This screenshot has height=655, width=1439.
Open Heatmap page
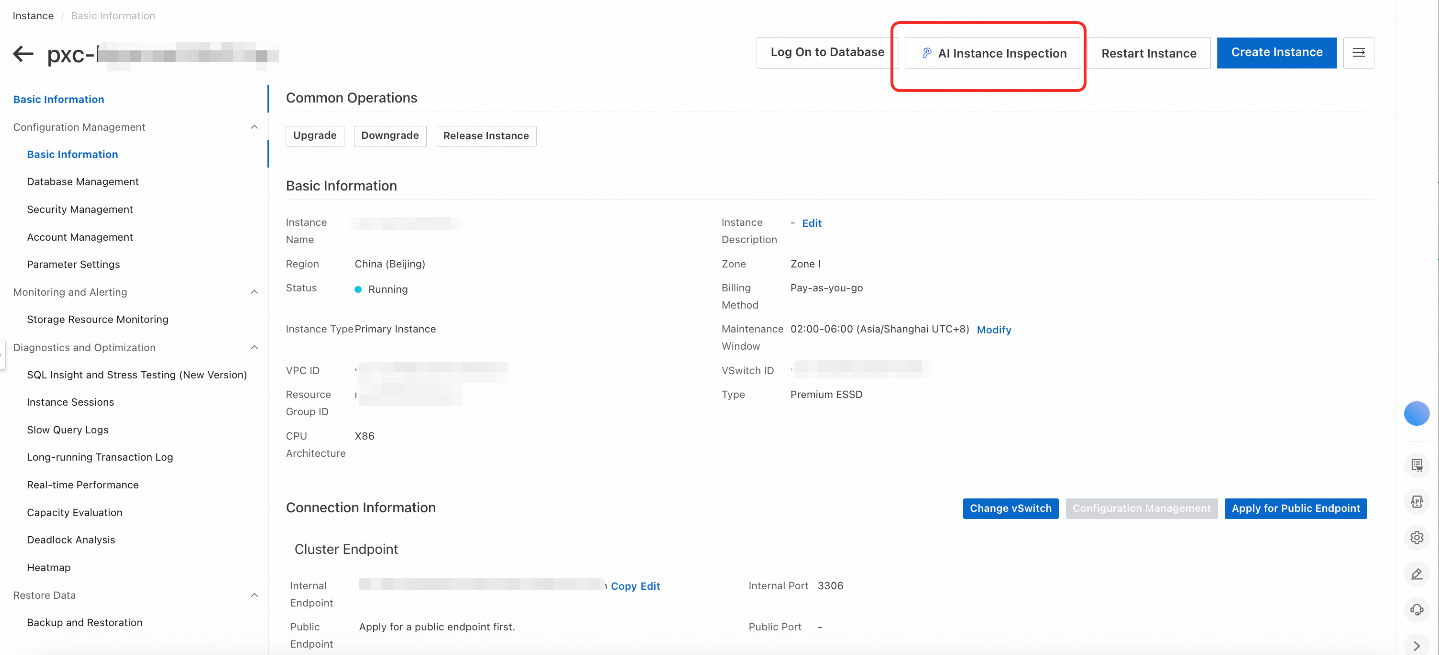click(x=49, y=568)
